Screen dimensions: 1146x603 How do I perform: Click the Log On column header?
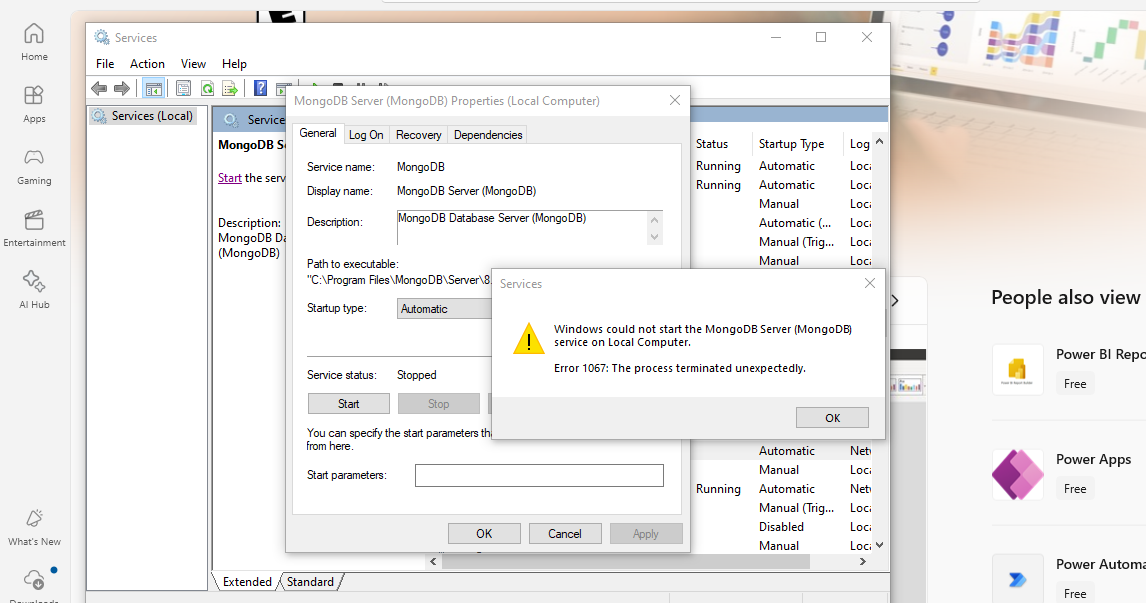coord(860,144)
